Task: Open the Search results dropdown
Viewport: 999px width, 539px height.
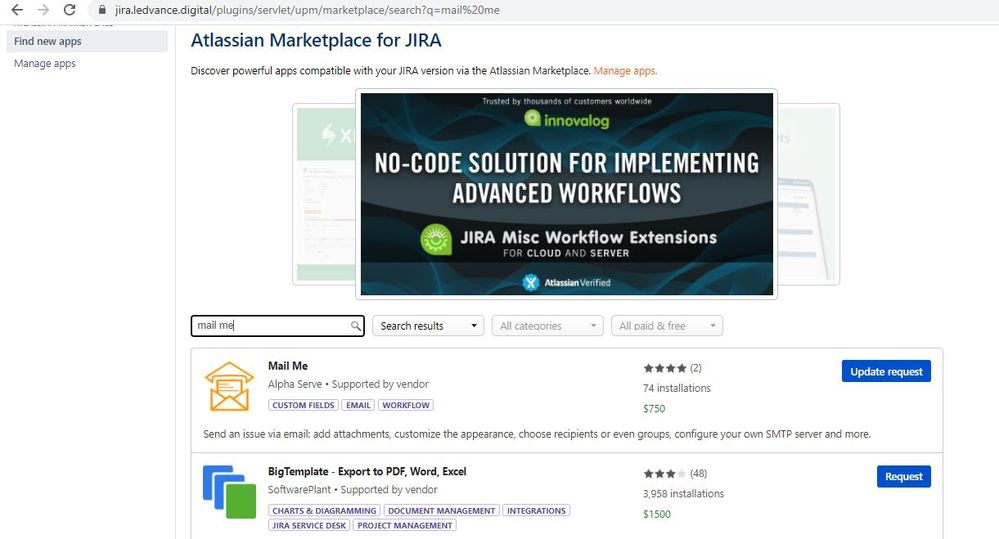Action: click(428, 326)
